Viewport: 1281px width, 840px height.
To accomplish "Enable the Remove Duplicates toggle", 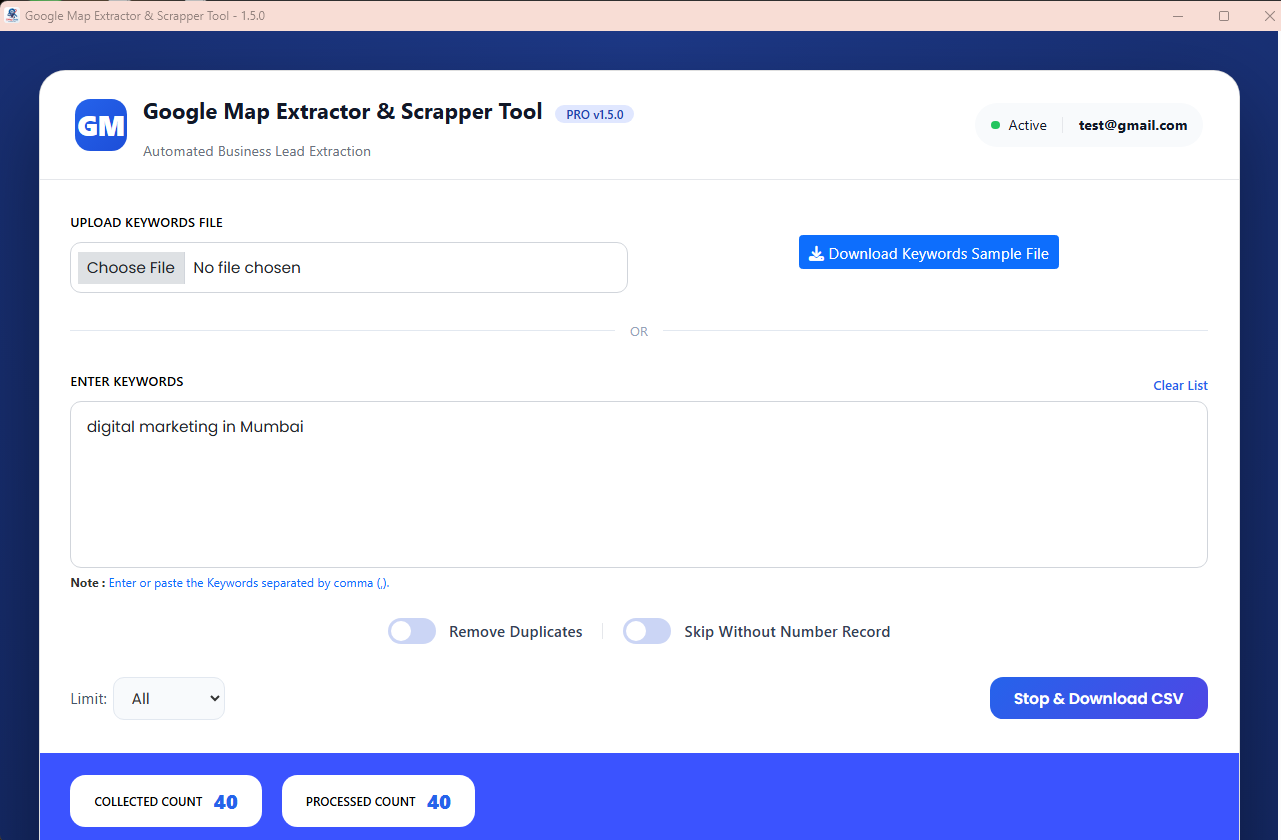I will pos(412,631).
